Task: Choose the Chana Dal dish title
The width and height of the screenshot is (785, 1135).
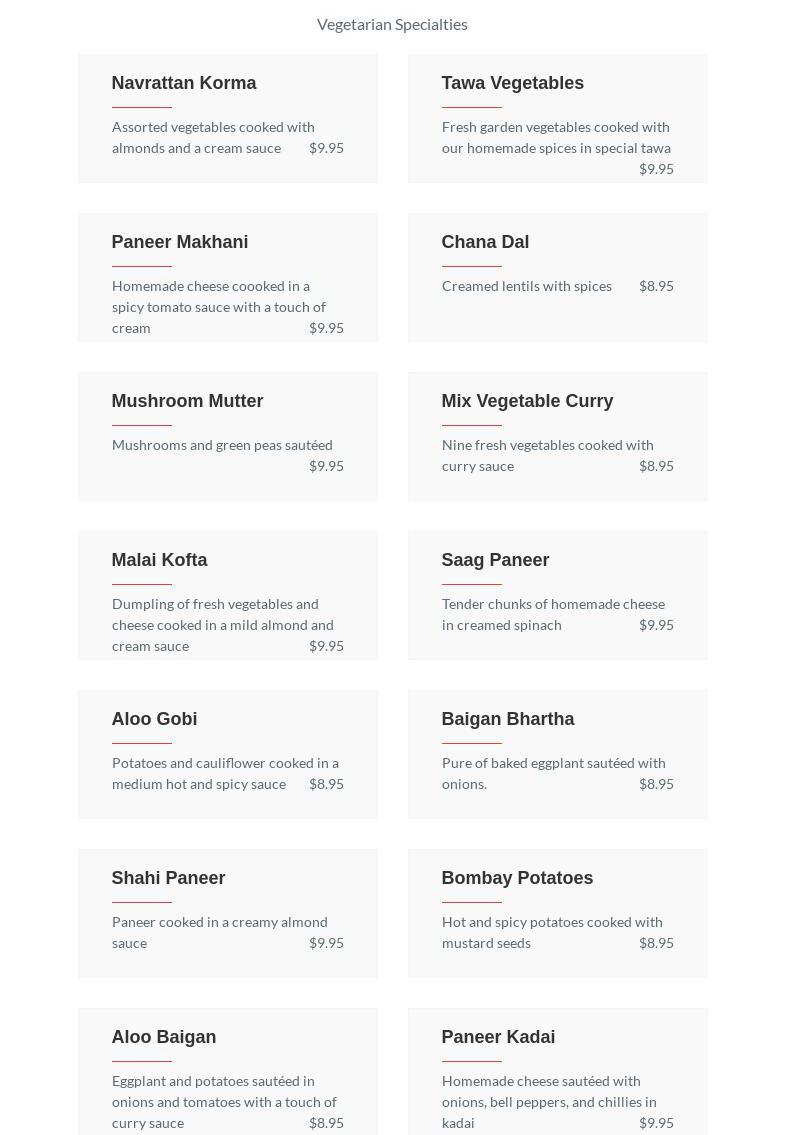Action: 485,242
